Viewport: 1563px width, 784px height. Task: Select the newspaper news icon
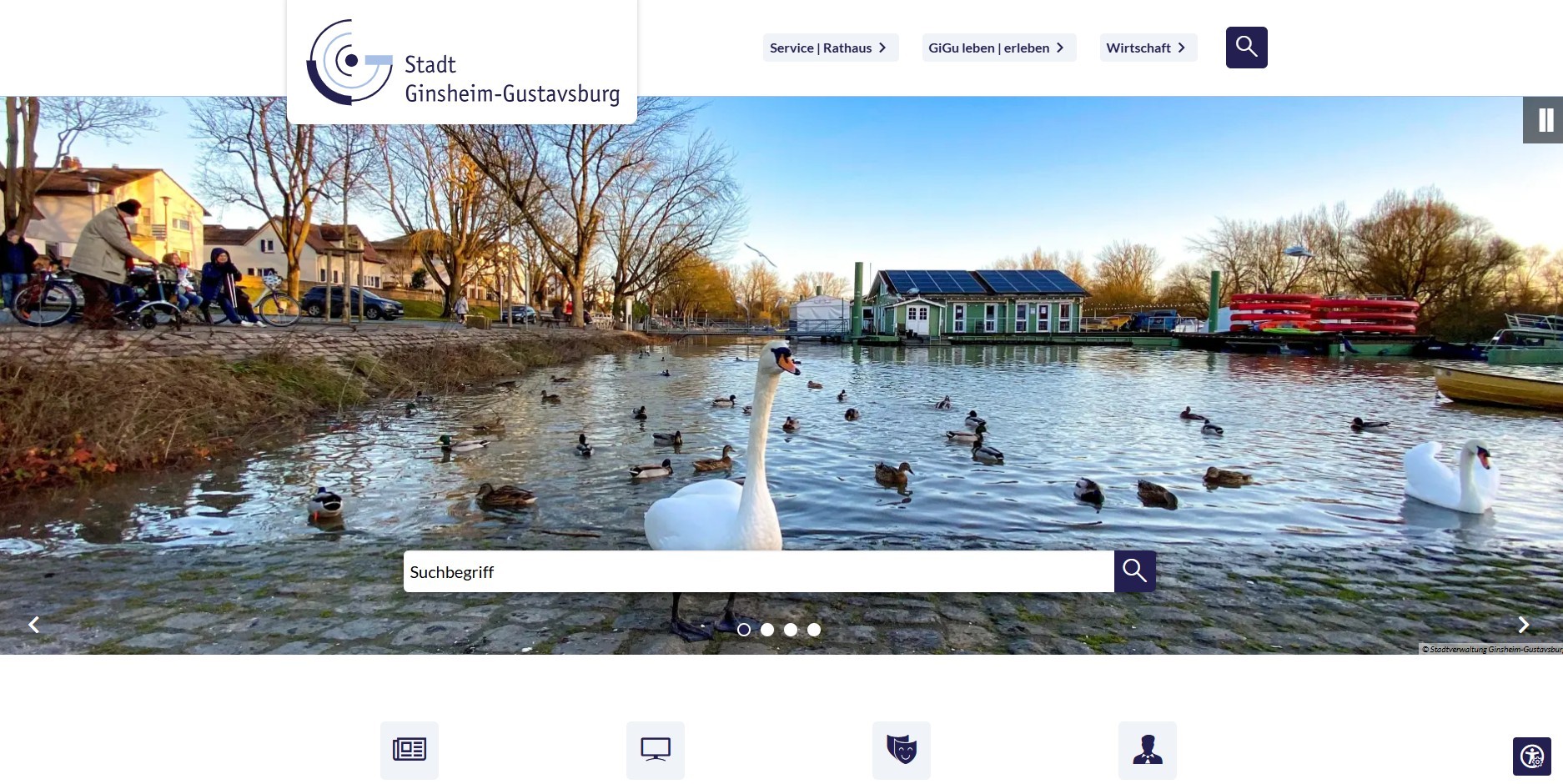click(410, 750)
